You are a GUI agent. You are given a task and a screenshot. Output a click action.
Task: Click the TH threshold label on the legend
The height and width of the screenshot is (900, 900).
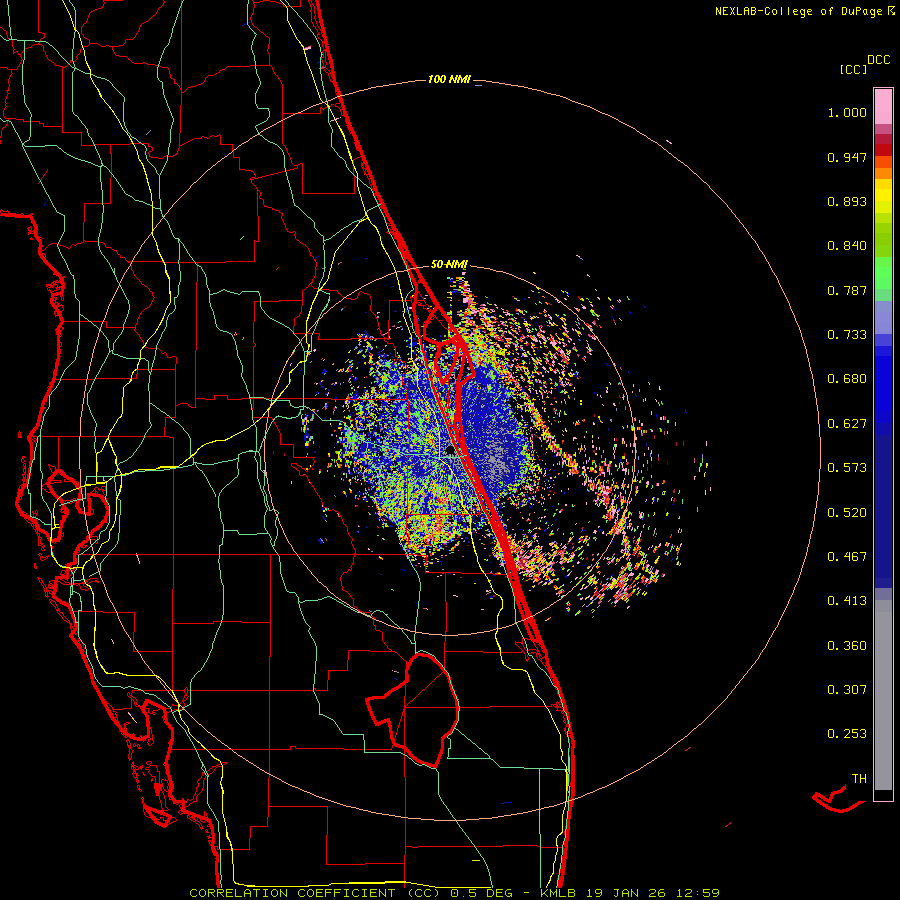pos(859,779)
